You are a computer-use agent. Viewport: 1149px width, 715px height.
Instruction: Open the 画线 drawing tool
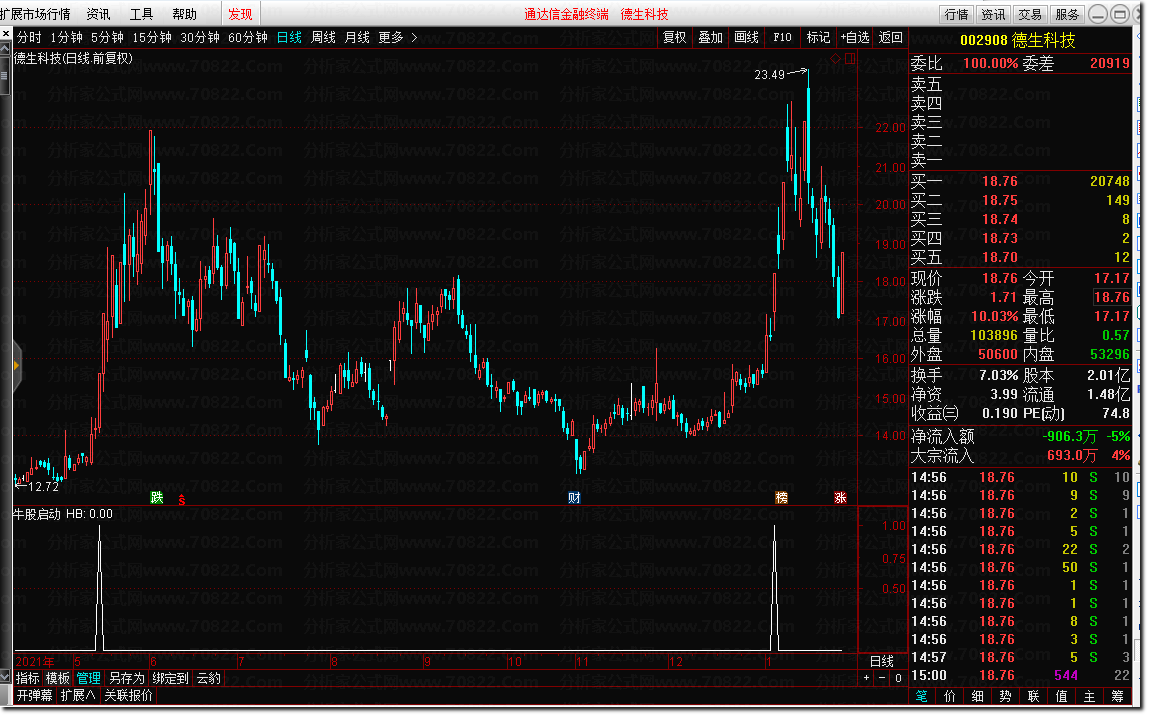point(746,37)
